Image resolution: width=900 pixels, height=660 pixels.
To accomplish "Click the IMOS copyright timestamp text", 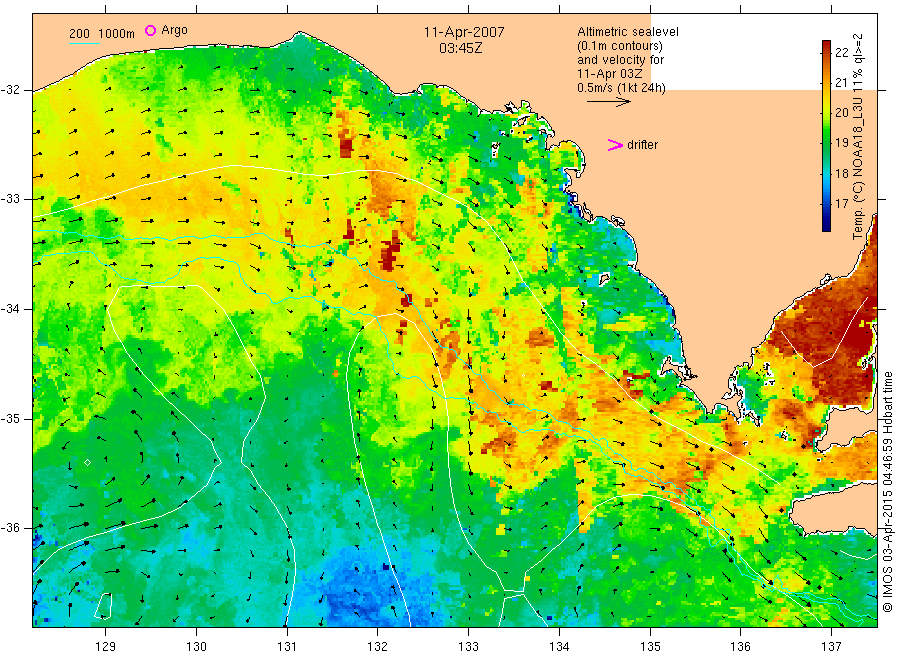I will (887, 492).
